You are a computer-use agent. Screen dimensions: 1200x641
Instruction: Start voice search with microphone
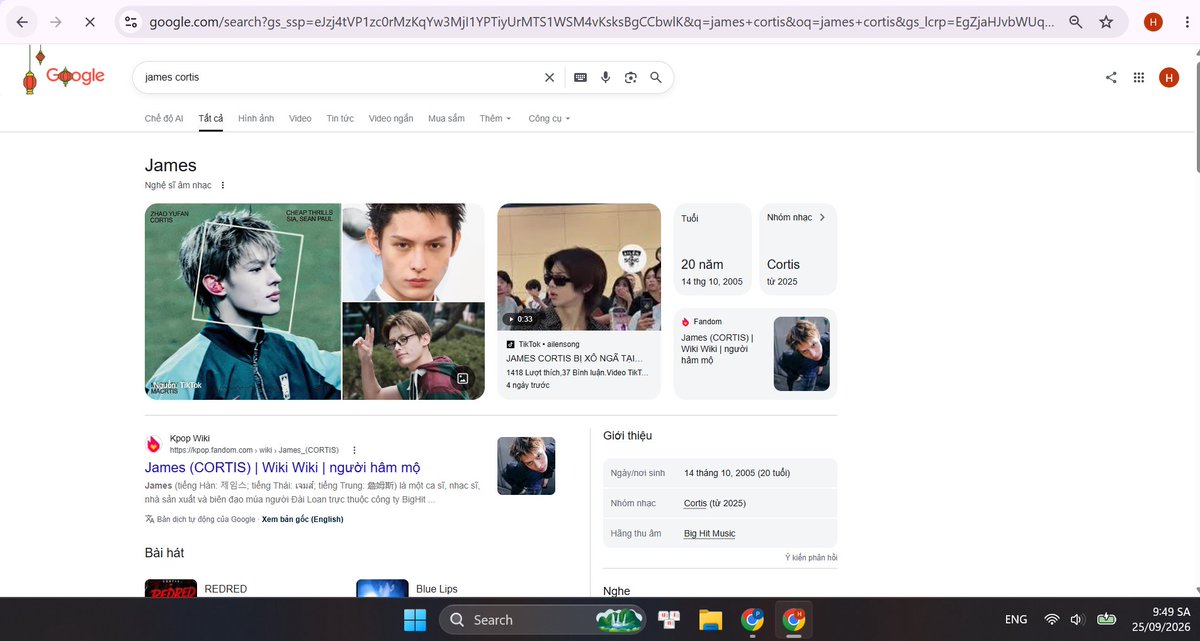point(606,77)
